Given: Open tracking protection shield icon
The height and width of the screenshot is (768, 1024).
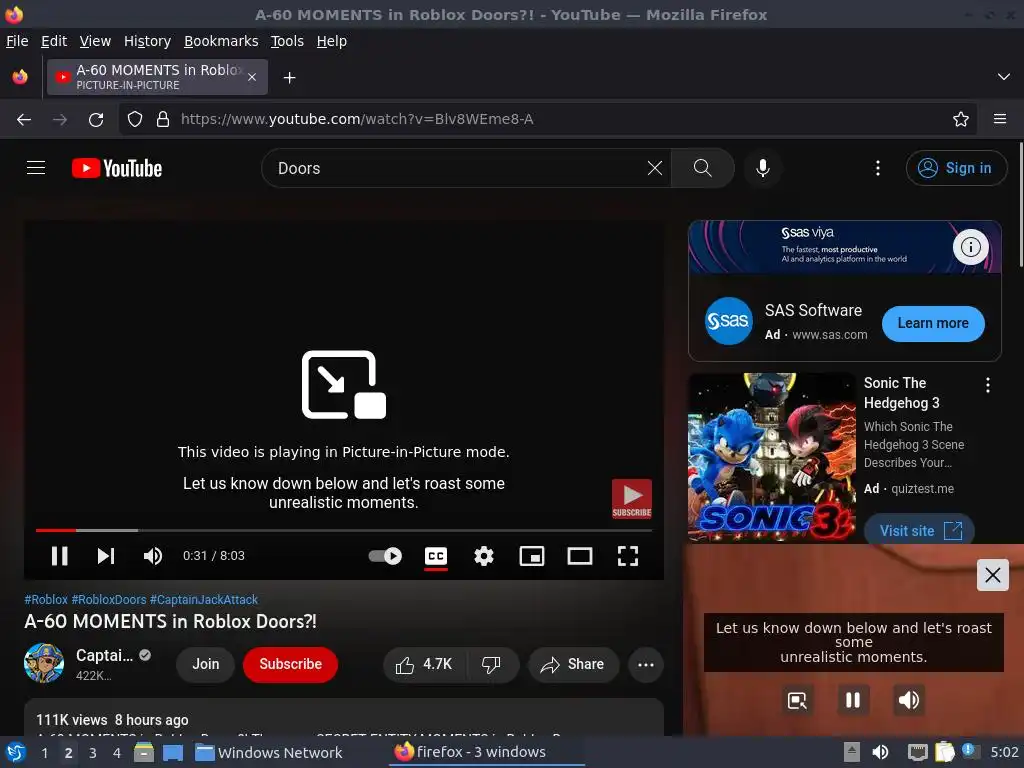Looking at the screenshot, I should [x=135, y=120].
